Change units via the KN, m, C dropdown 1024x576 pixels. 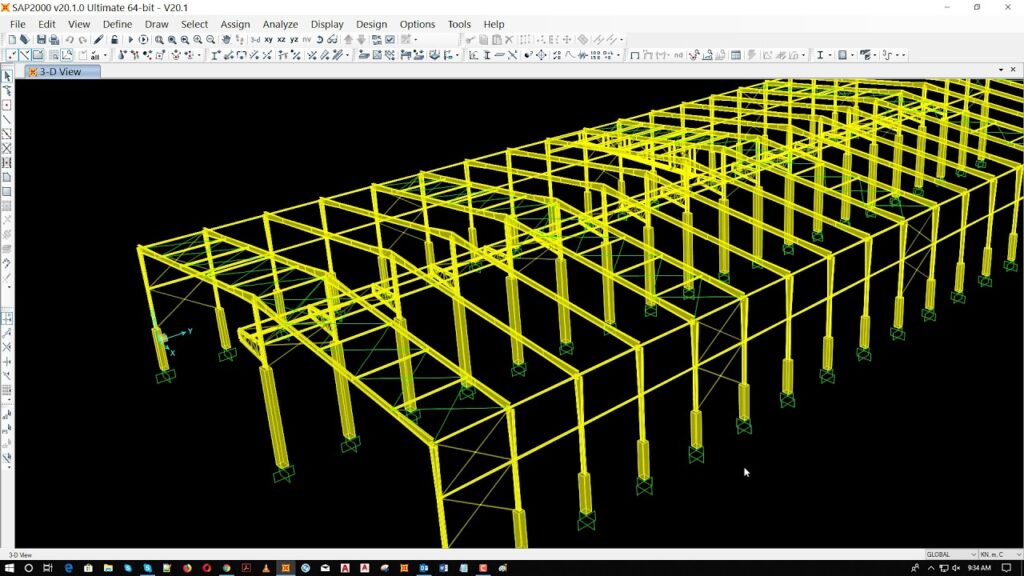pos(993,554)
